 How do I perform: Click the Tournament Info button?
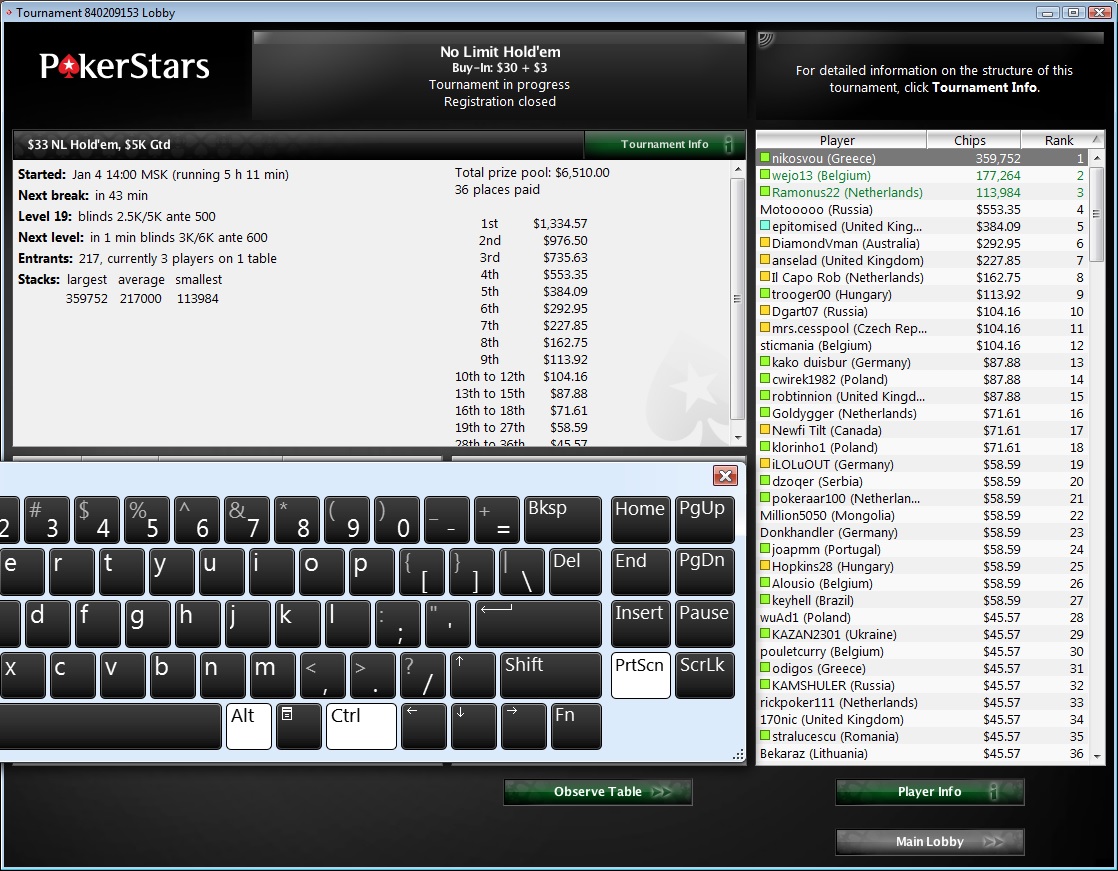pos(665,144)
